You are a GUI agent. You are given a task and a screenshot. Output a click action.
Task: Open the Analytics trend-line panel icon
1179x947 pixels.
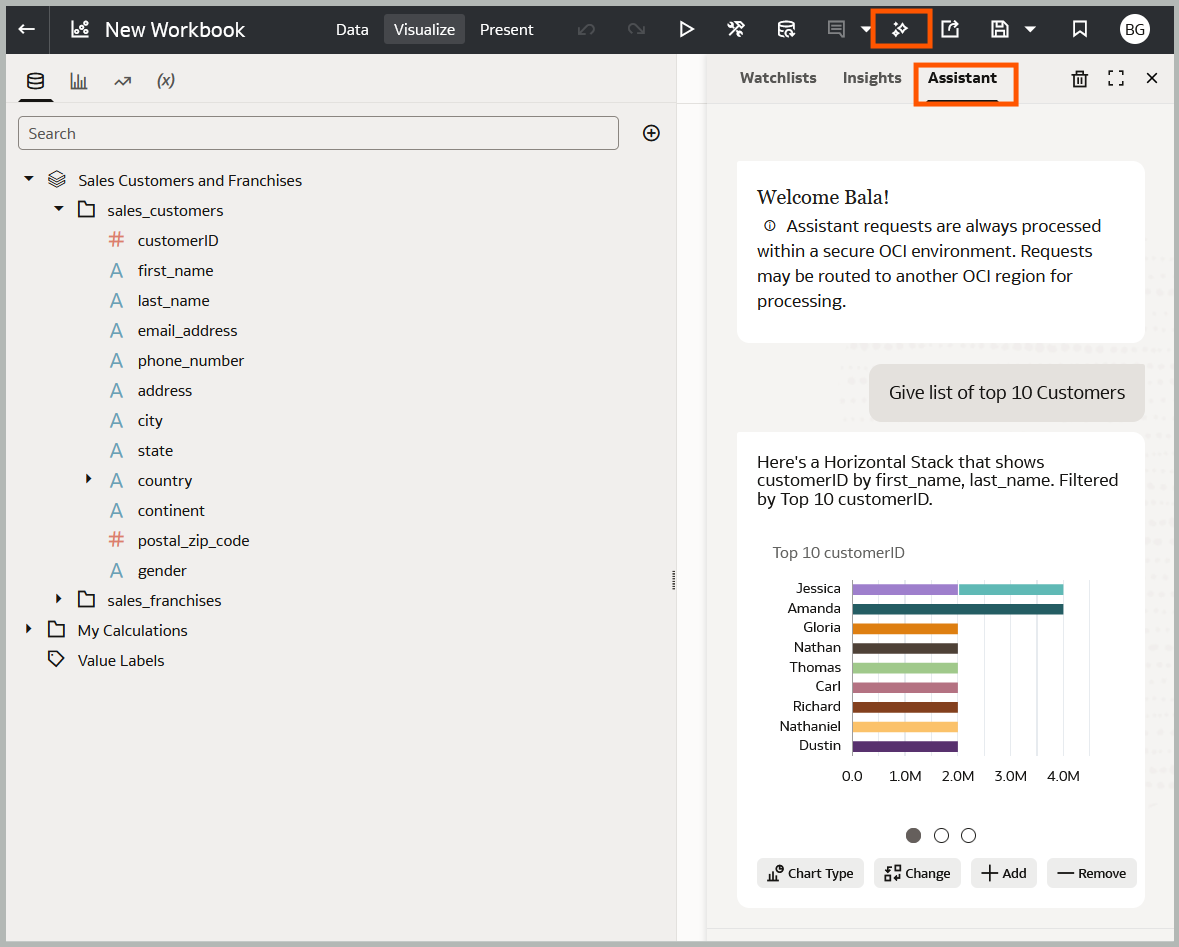click(x=122, y=80)
